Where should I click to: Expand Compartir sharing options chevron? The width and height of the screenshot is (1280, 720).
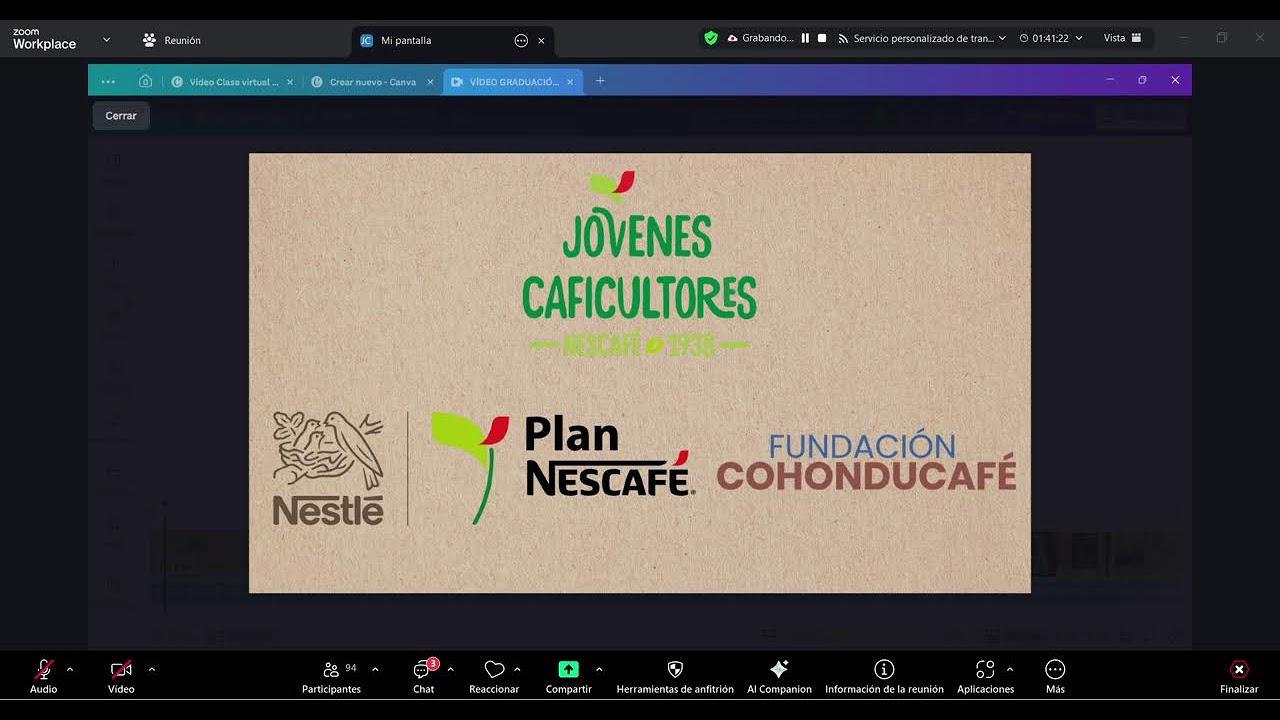pyautogui.click(x=599, y=668)
